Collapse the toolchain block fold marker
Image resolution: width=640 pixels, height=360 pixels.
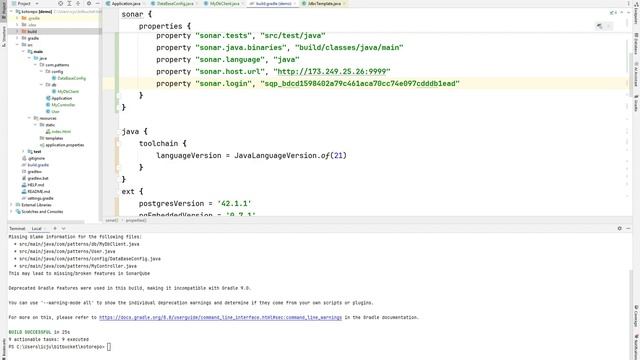point(118,144)
